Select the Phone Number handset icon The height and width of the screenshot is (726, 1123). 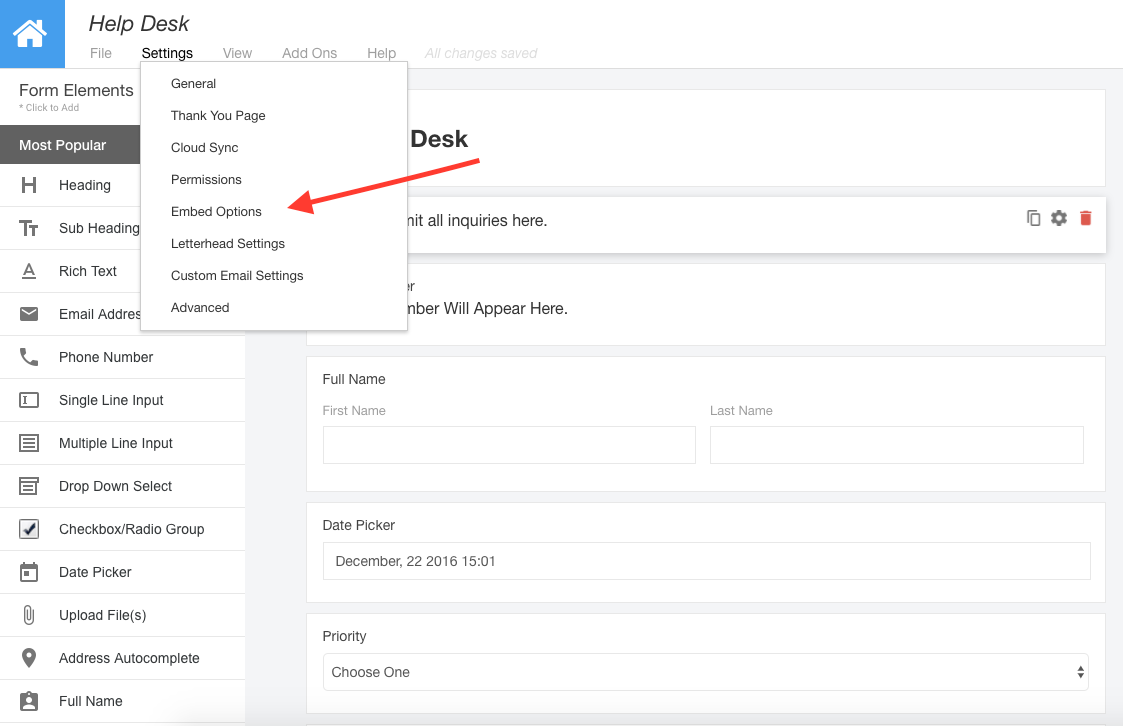pos(29,357)
